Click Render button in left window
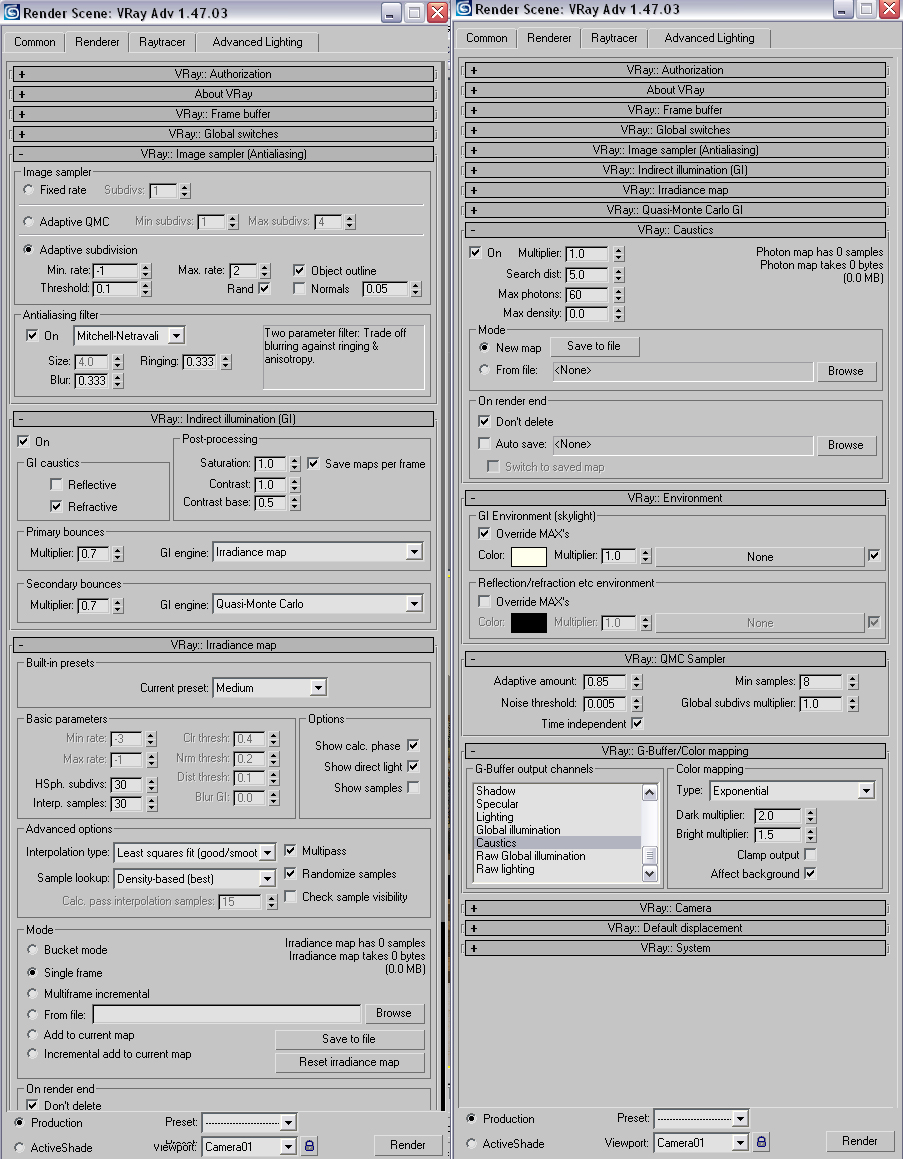This screenshot has height=1159, width=903. coord(408,1145)
